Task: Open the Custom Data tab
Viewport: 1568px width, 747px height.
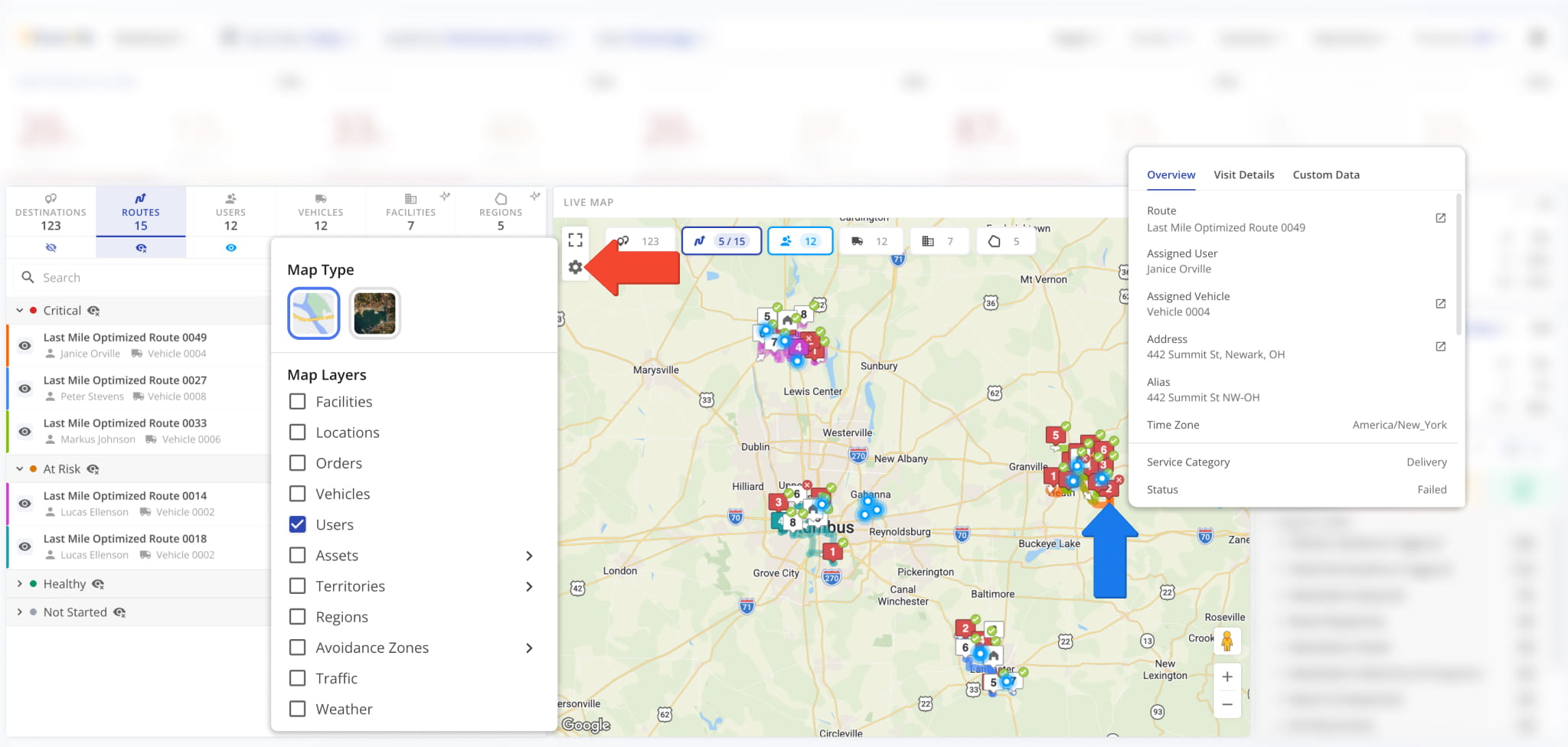Action: 1326,175
